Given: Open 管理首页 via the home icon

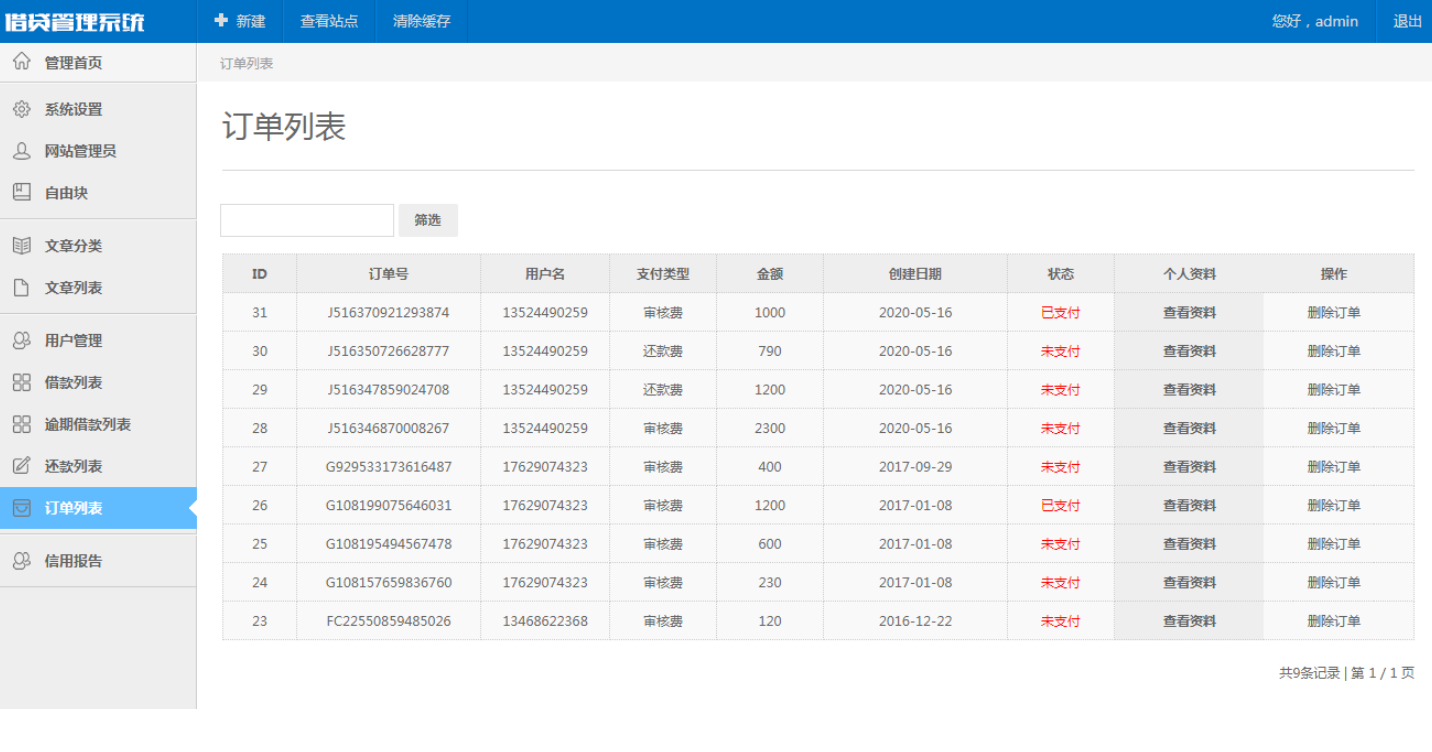Looking at the screenshot, I should (22, 61).
